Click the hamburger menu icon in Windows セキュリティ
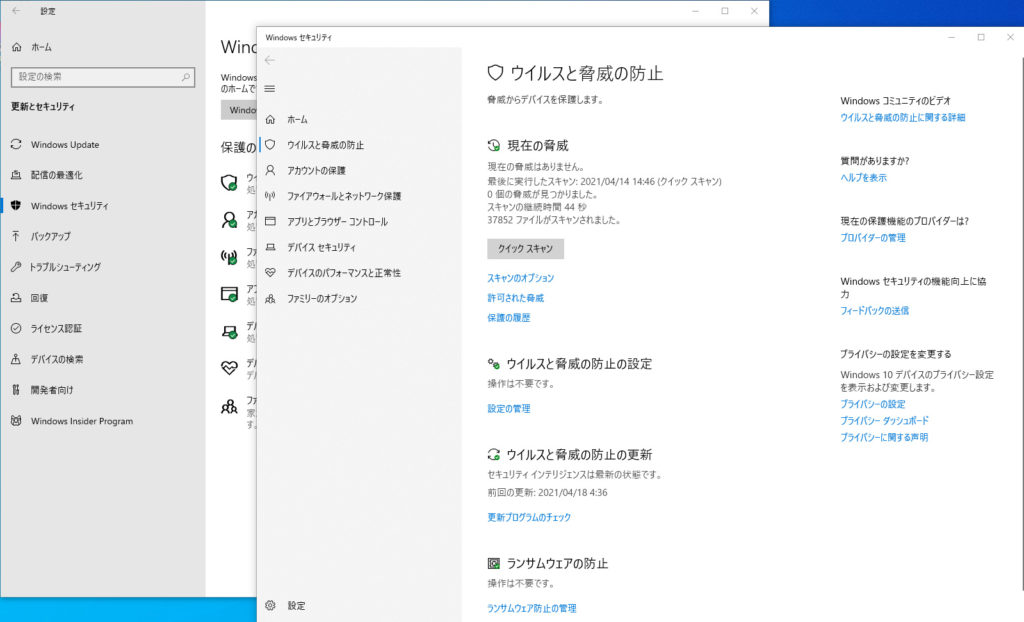The height and width of the screenshot is (622, 1024). [269, 89]
